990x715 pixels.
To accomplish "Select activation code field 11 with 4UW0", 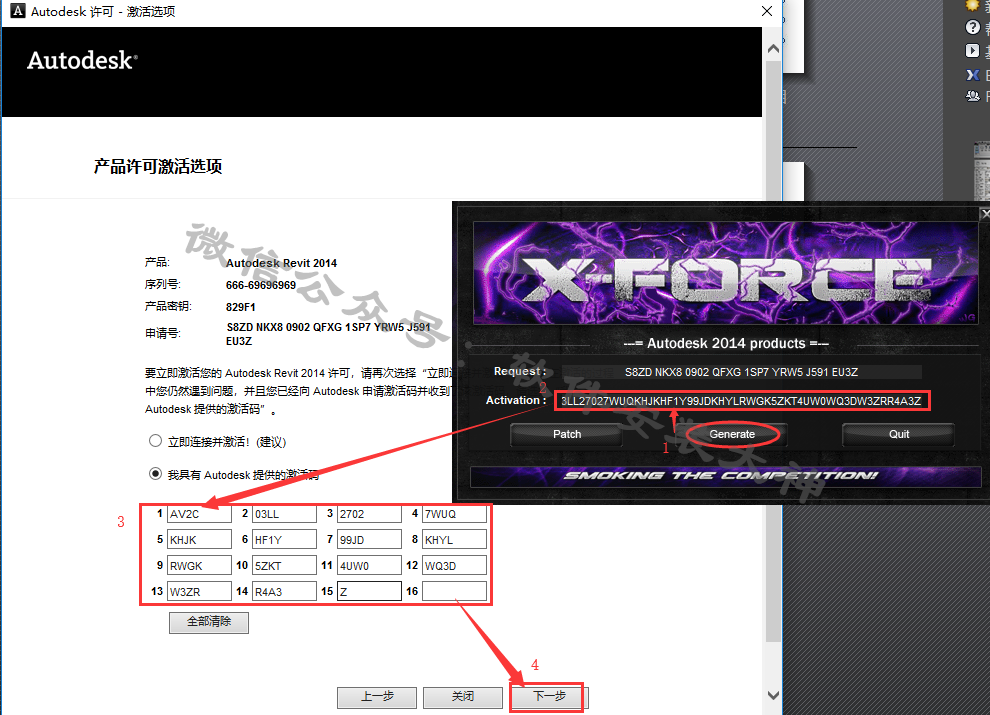I will click(369, 565).
